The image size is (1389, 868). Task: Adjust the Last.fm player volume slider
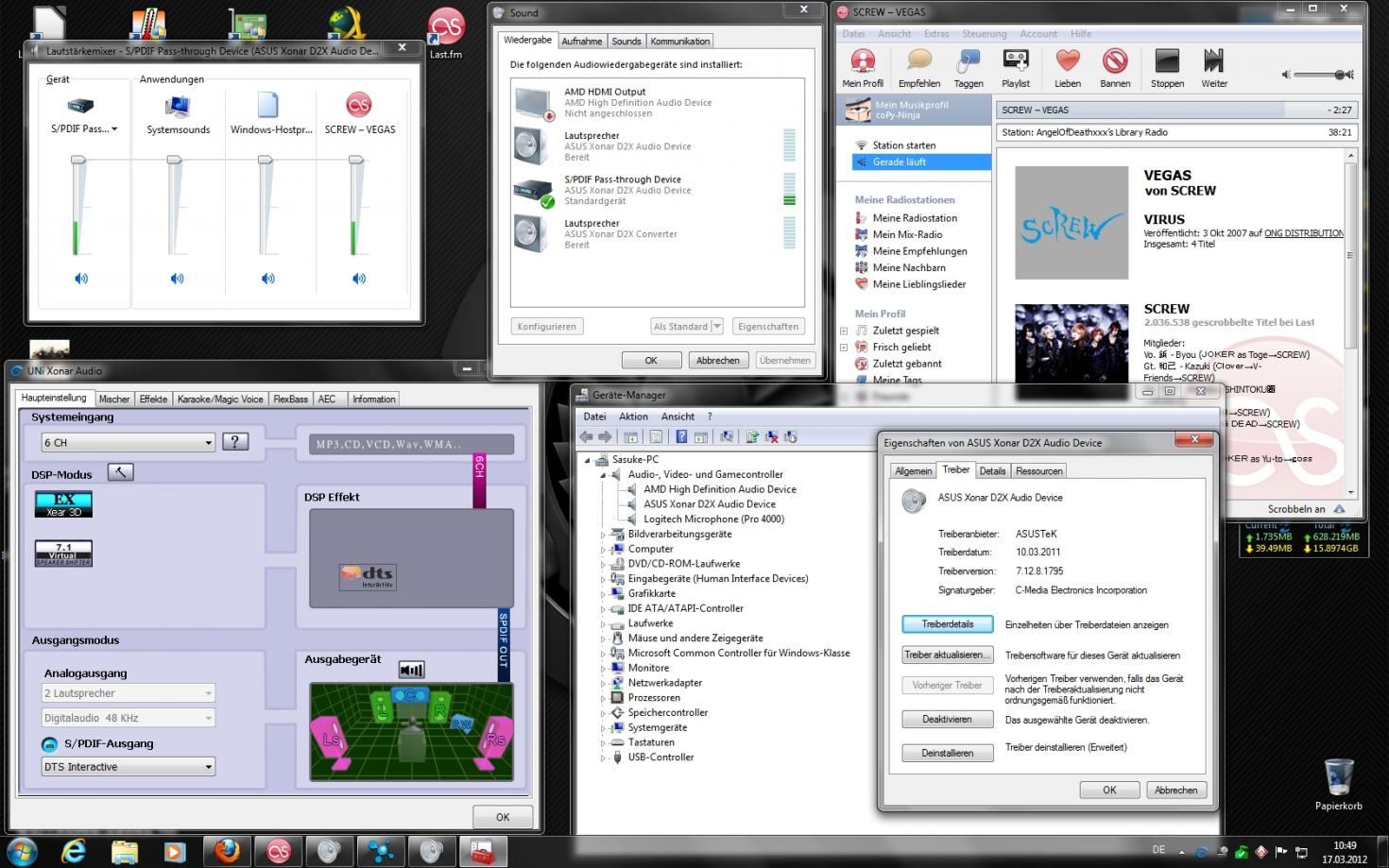(1341, 75)
